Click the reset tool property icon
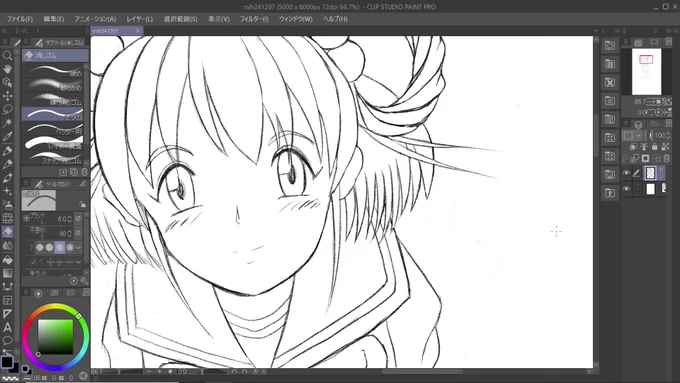The image size is (680, 383). pos(74,281)
